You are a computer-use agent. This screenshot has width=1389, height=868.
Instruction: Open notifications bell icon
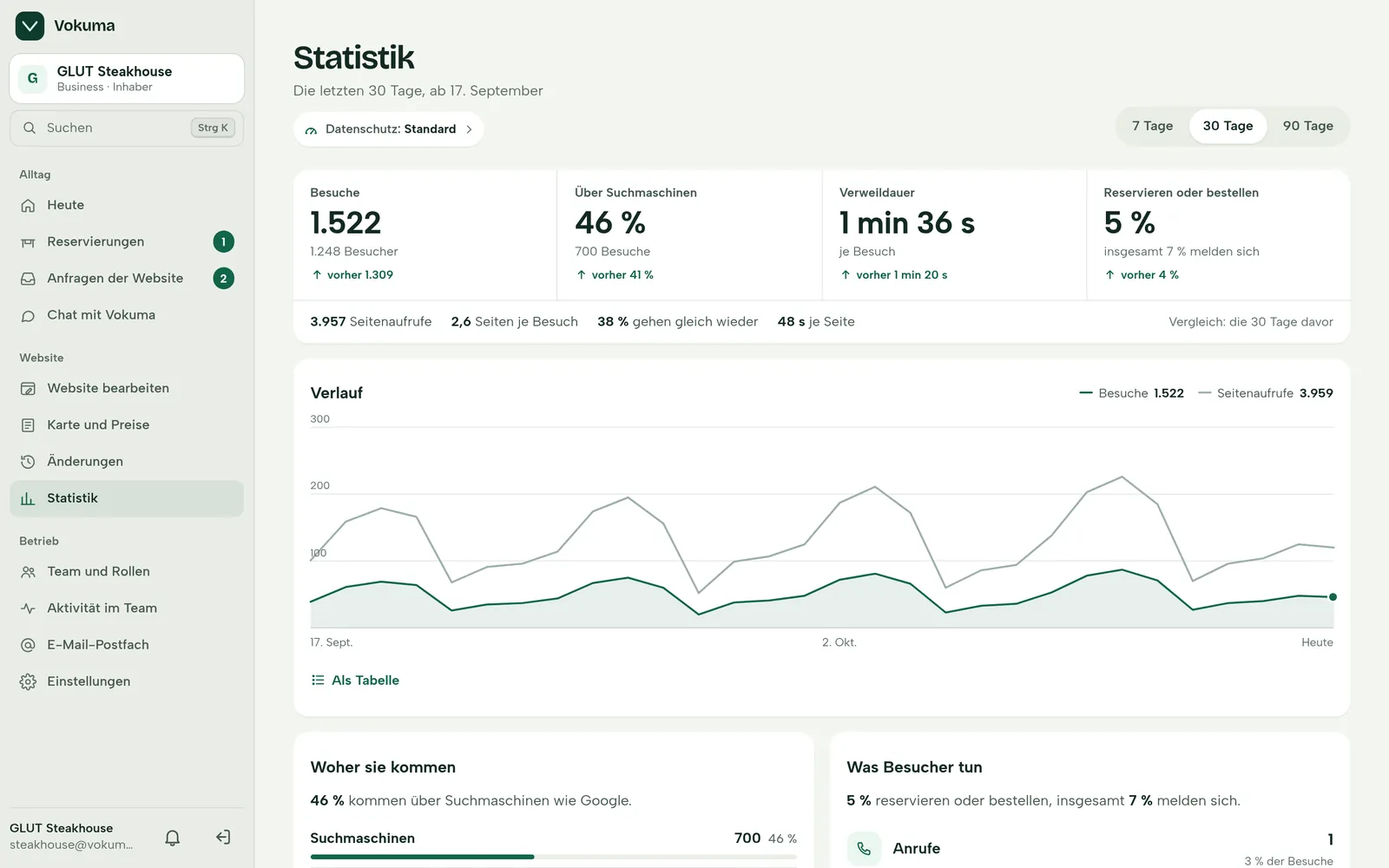(173, 838)
